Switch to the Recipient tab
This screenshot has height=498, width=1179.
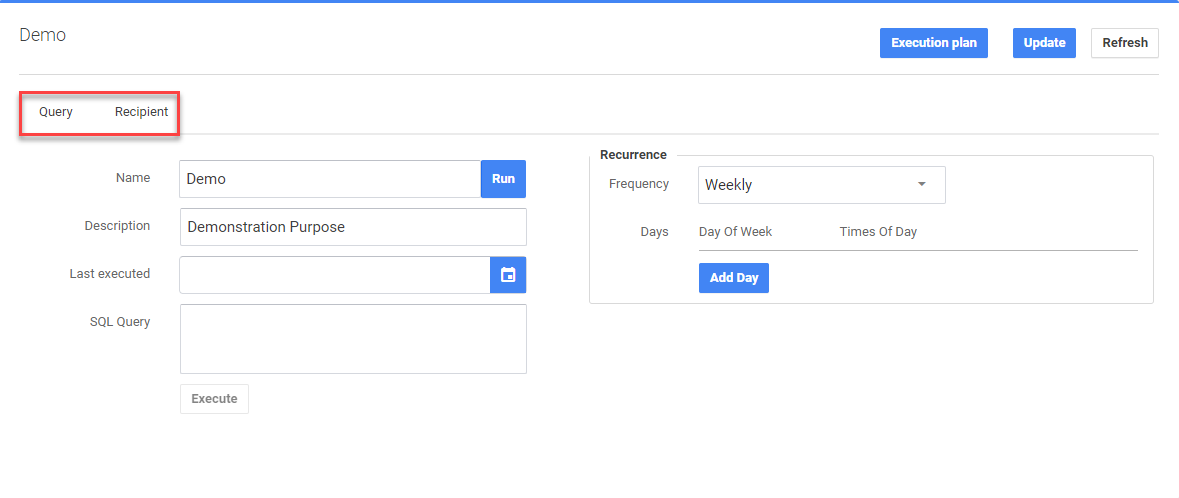141,112
